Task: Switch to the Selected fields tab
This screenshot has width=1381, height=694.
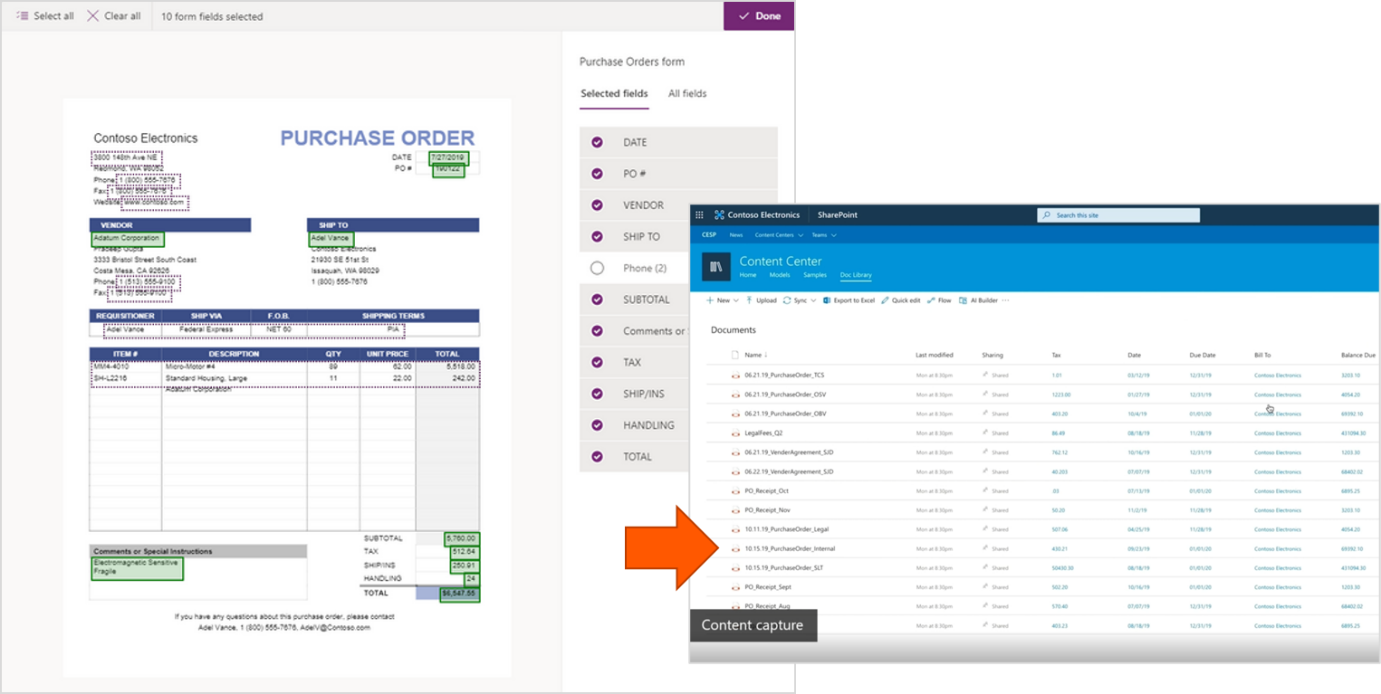Action: 614,93
